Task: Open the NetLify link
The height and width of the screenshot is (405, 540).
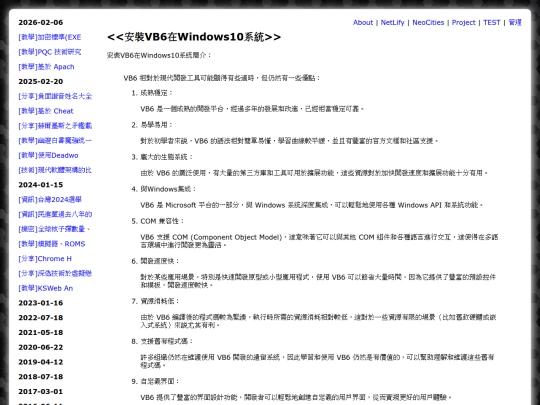Action: click(x=392, y=22)
